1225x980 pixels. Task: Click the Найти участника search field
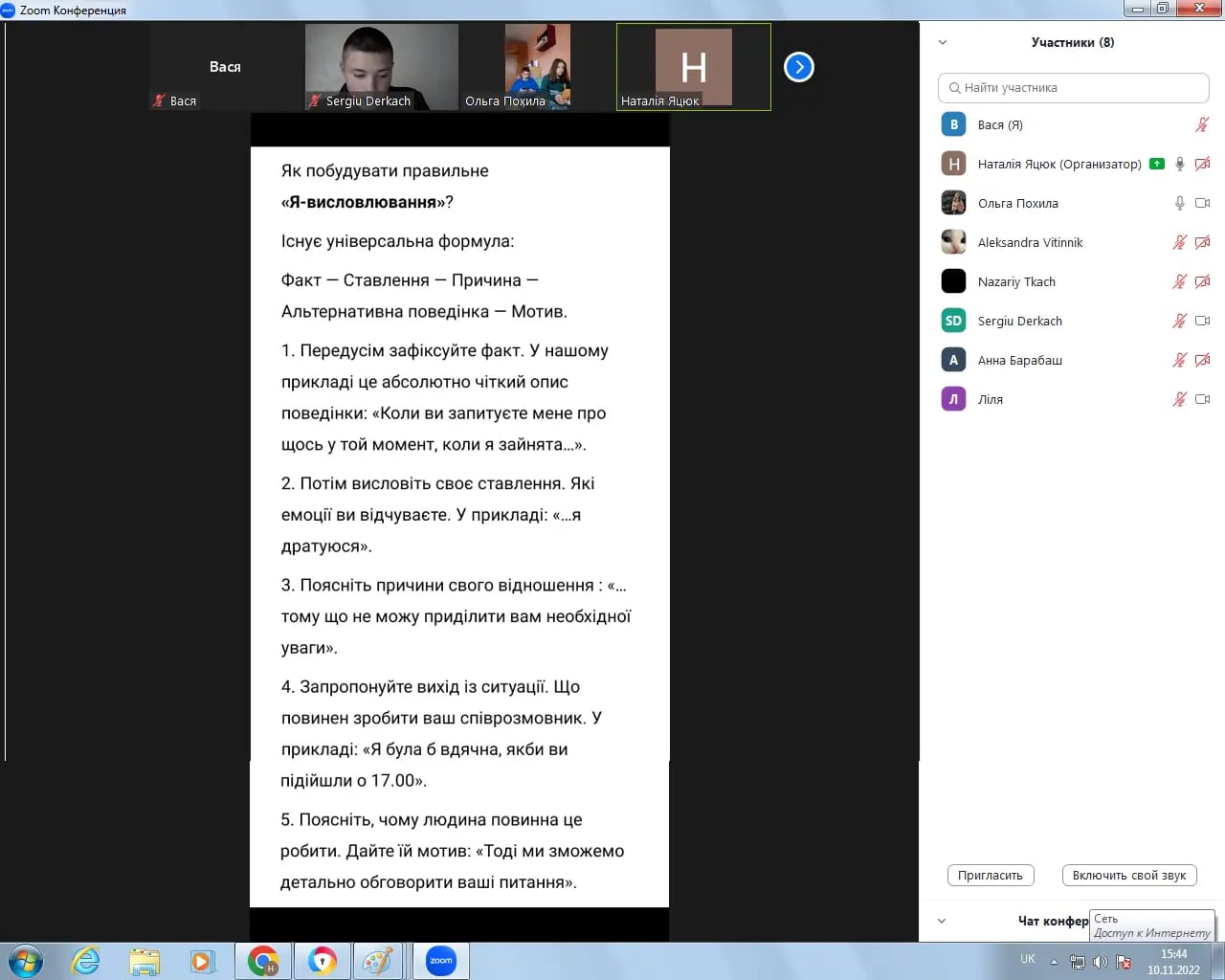[1074, 87]
